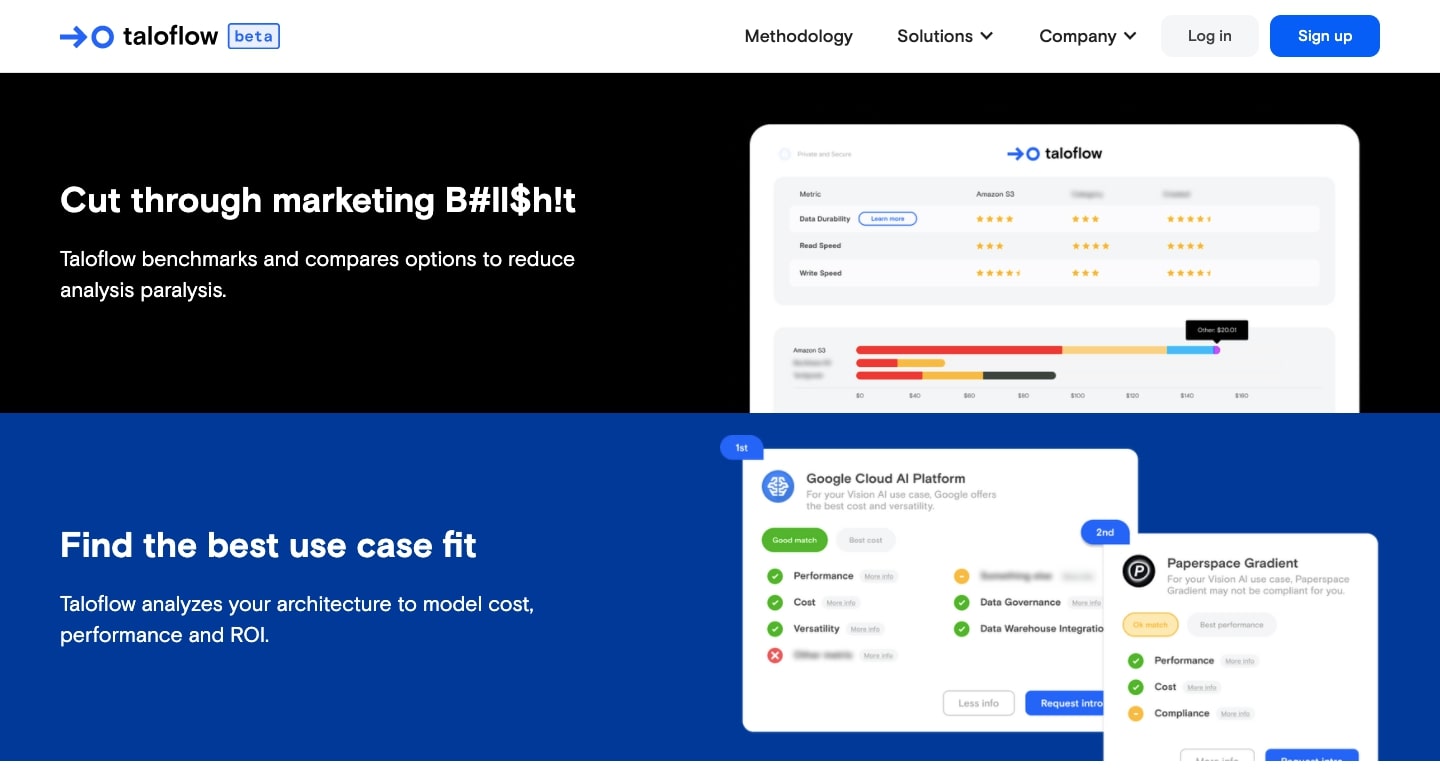1440x773 pixels.
Task: Click the Paperspace Gradient title
Action: (x=1233, y=563)
